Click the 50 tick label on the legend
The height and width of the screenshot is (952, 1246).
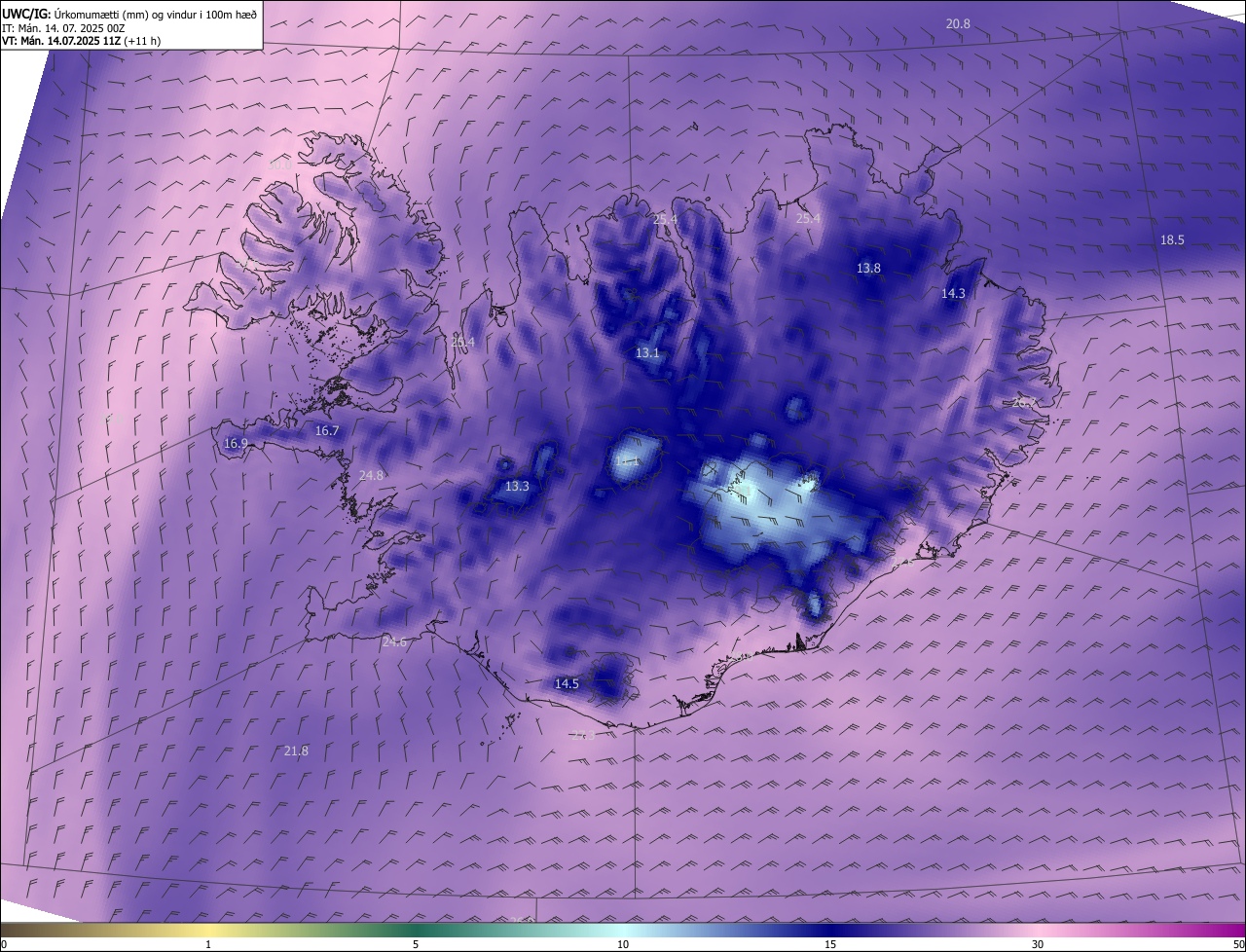pyautogui.click(x=1238, y=944)
